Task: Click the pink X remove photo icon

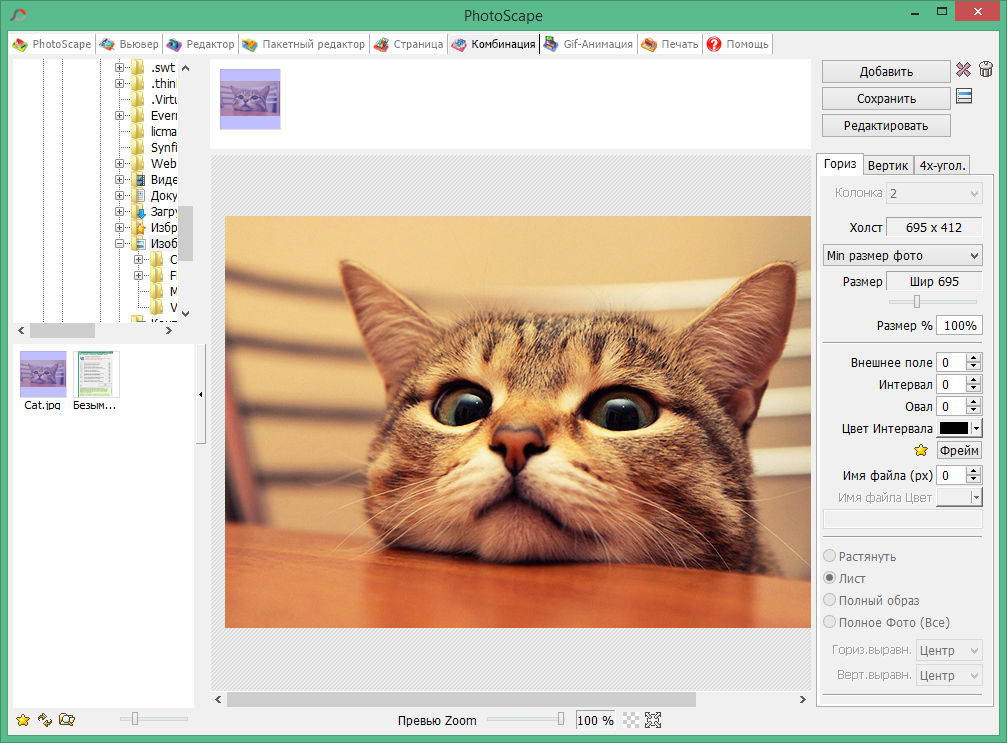Action: [963, 70]
